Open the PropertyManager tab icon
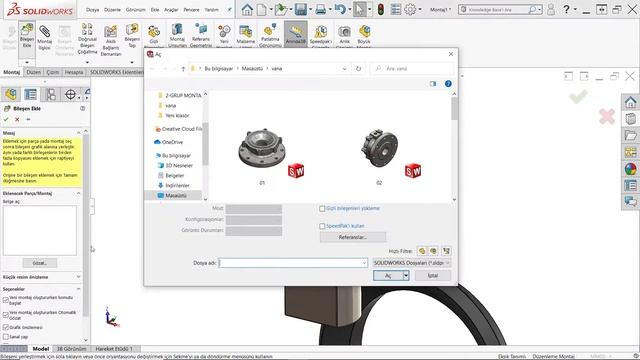 31,94
